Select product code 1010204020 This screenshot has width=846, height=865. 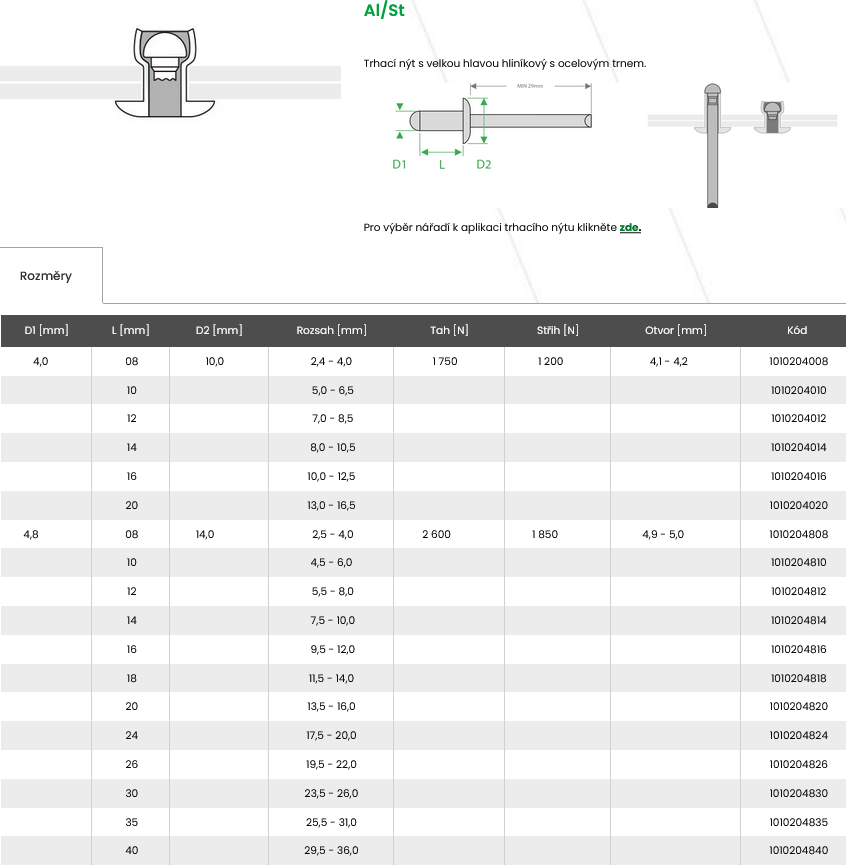tap(798, 506)
